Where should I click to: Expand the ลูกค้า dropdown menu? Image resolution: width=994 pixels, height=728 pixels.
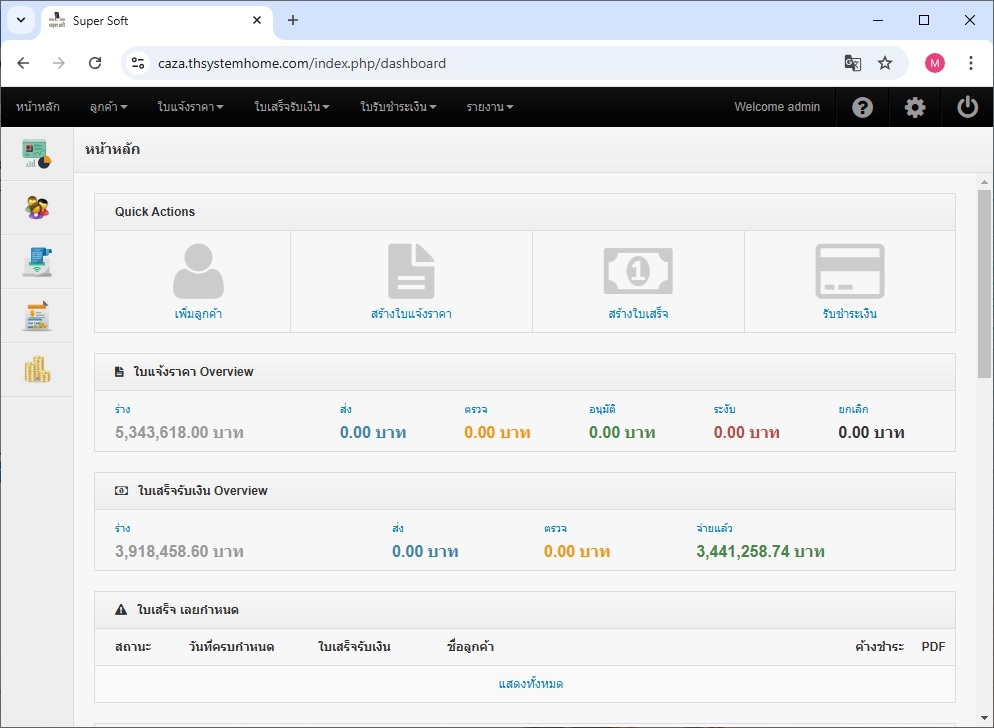(x=108, y=107)
